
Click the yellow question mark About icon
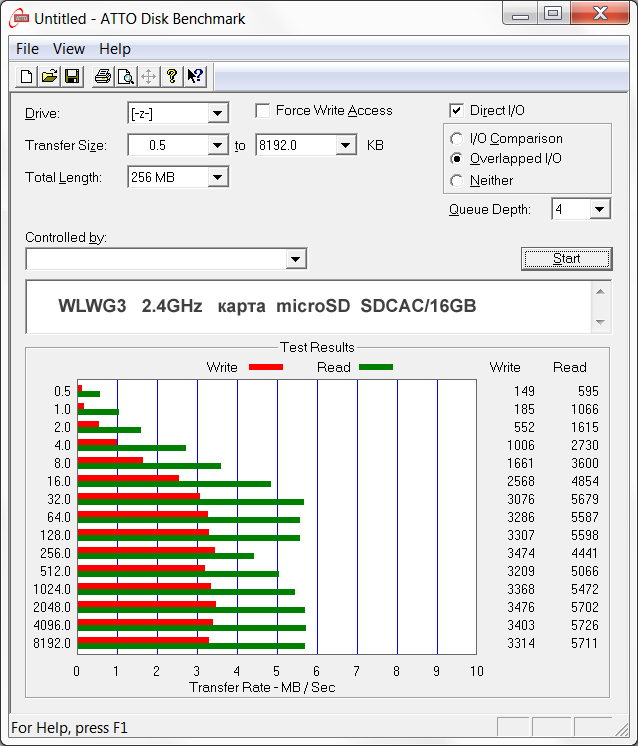(172, 76)
